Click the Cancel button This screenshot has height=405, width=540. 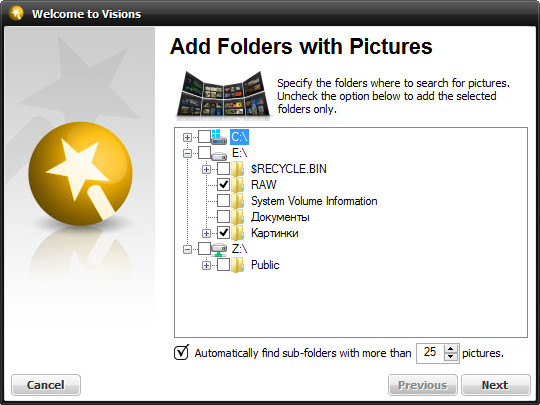pyautogui.click(x=46, y=385)
